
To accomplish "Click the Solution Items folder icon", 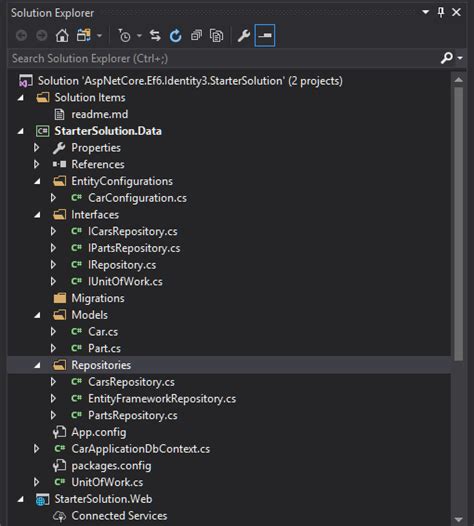I will [x=43, y=97].
